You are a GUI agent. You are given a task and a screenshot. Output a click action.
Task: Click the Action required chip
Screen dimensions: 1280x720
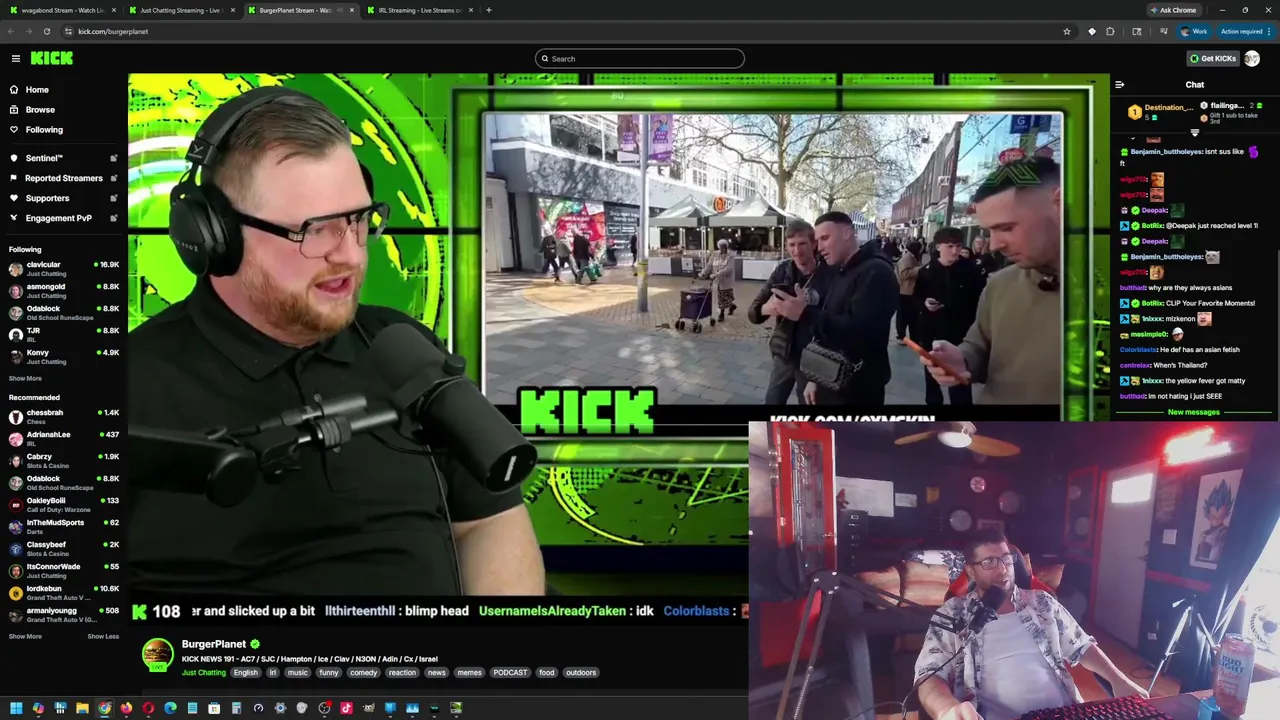coord(1244,31)
